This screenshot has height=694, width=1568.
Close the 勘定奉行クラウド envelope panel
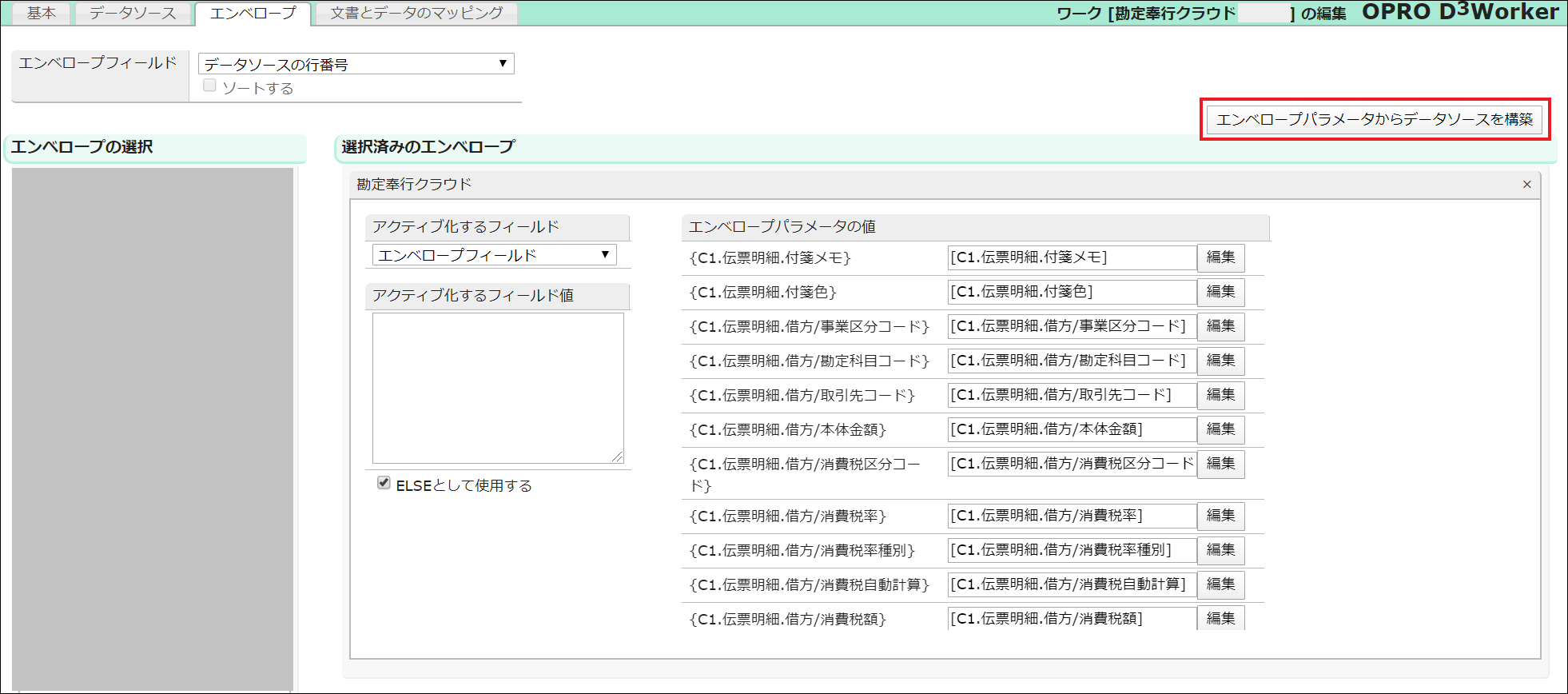[x=1526, y=185]
